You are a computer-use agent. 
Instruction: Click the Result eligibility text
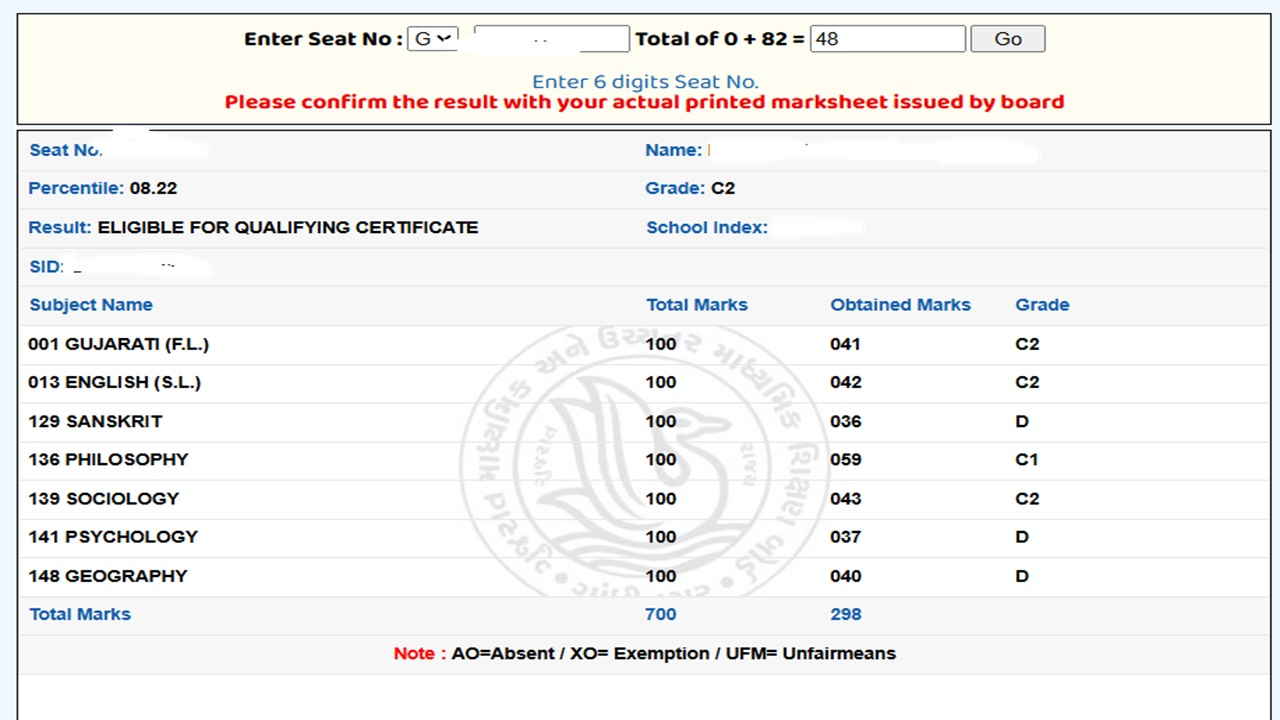pos(288,227)
